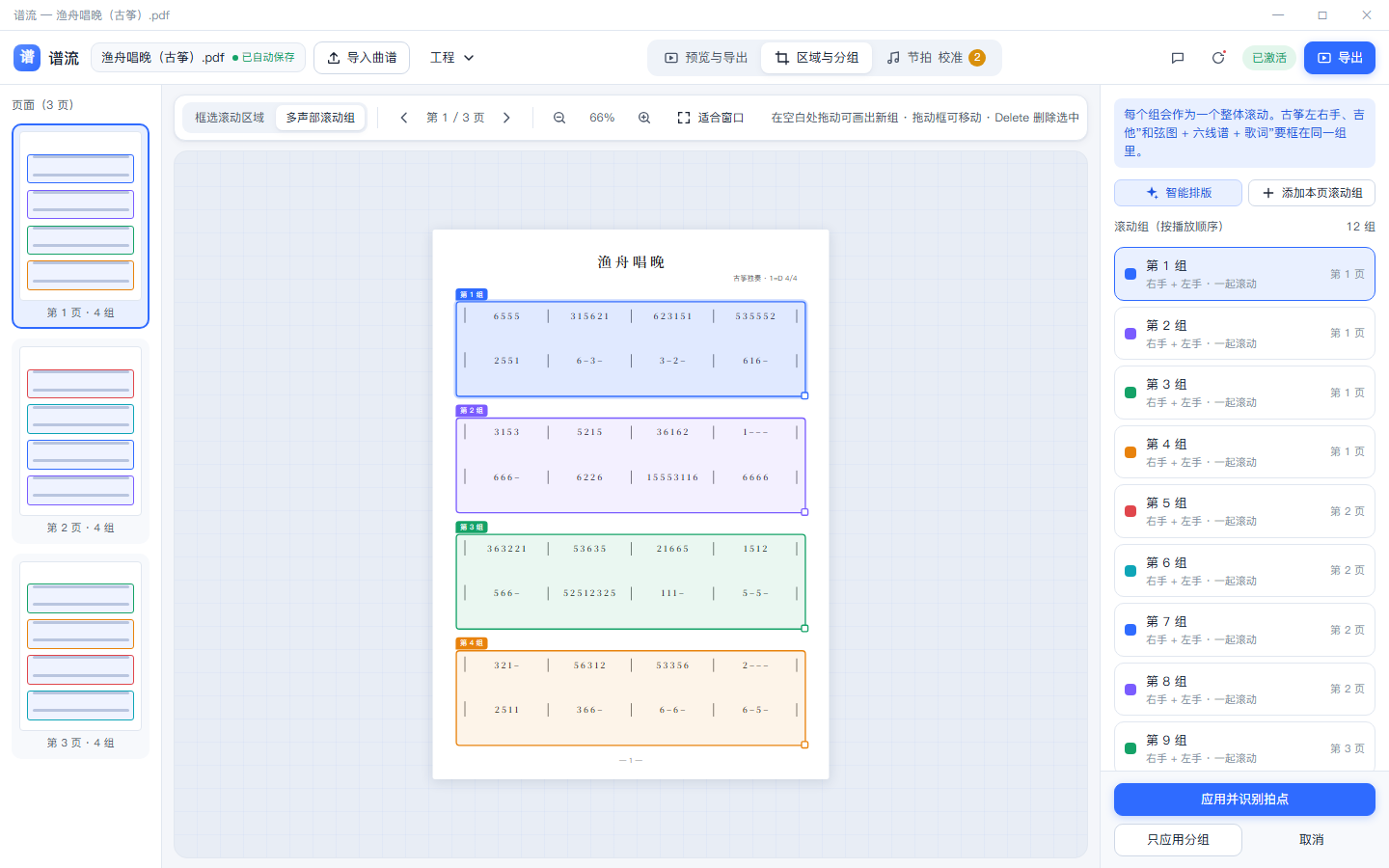
Task: Click the 第 9 组 list item
Action: pyautogui.click(x=1244, y=748)
